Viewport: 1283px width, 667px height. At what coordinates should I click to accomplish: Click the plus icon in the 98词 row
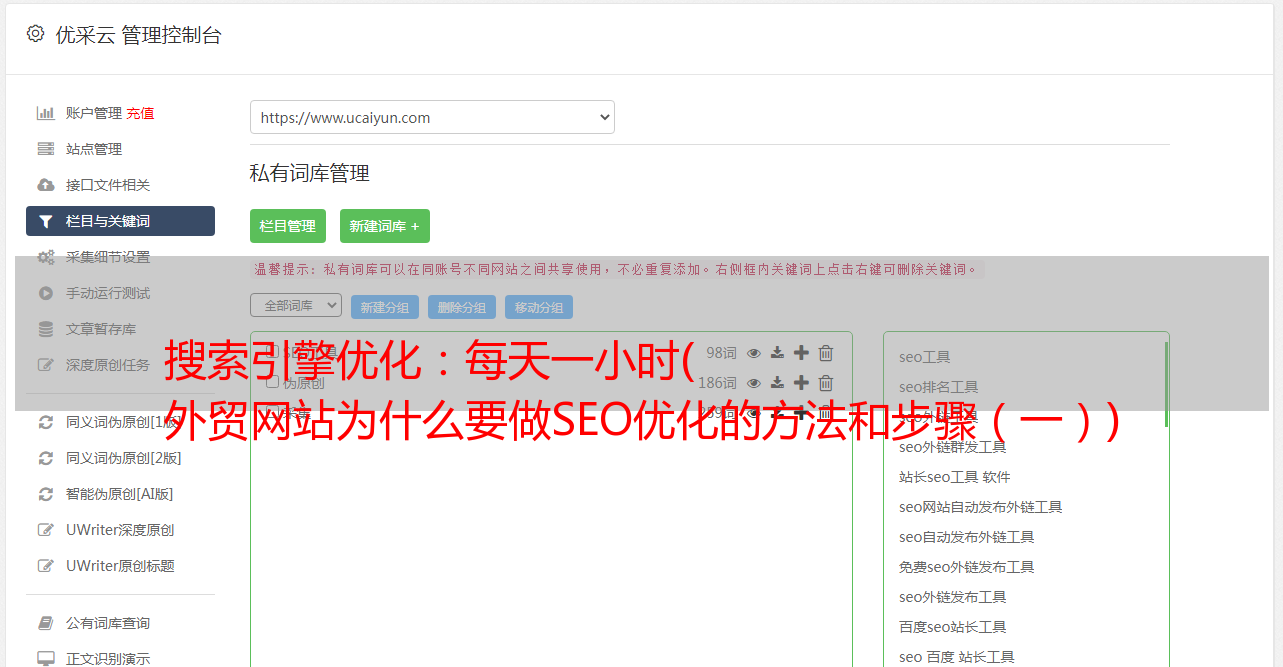[x=801, y=352]
